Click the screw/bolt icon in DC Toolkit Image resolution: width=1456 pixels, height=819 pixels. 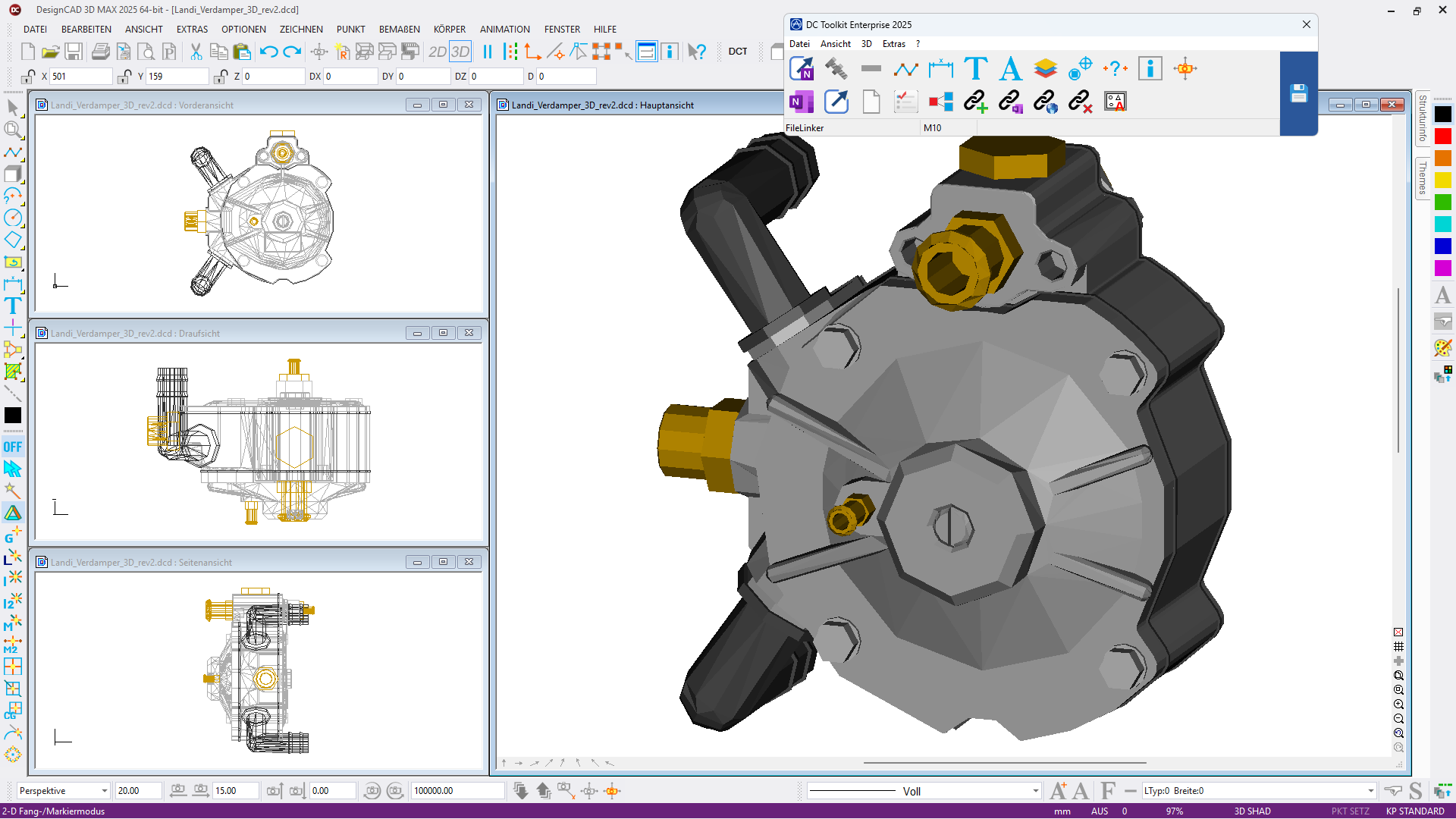click(x=836, y=69)
